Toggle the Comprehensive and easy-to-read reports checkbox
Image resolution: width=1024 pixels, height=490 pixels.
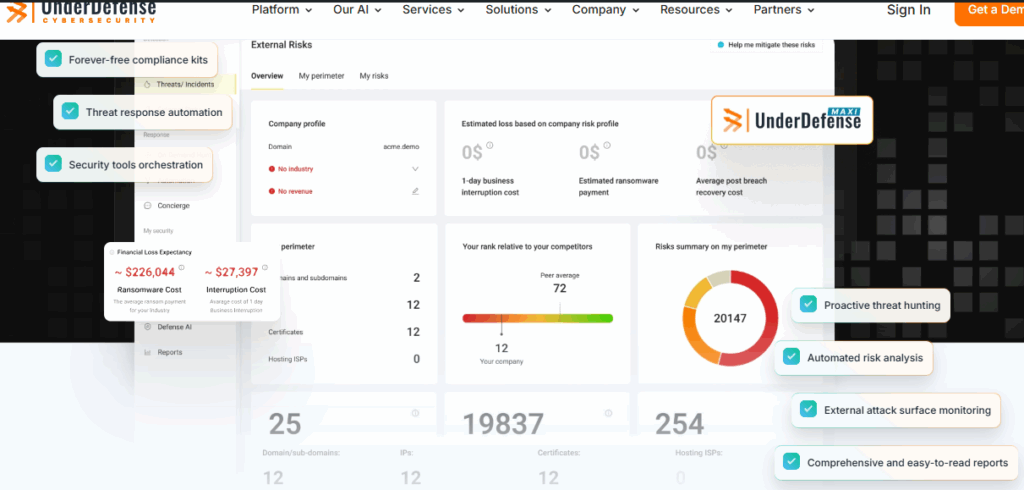(792, 462)
